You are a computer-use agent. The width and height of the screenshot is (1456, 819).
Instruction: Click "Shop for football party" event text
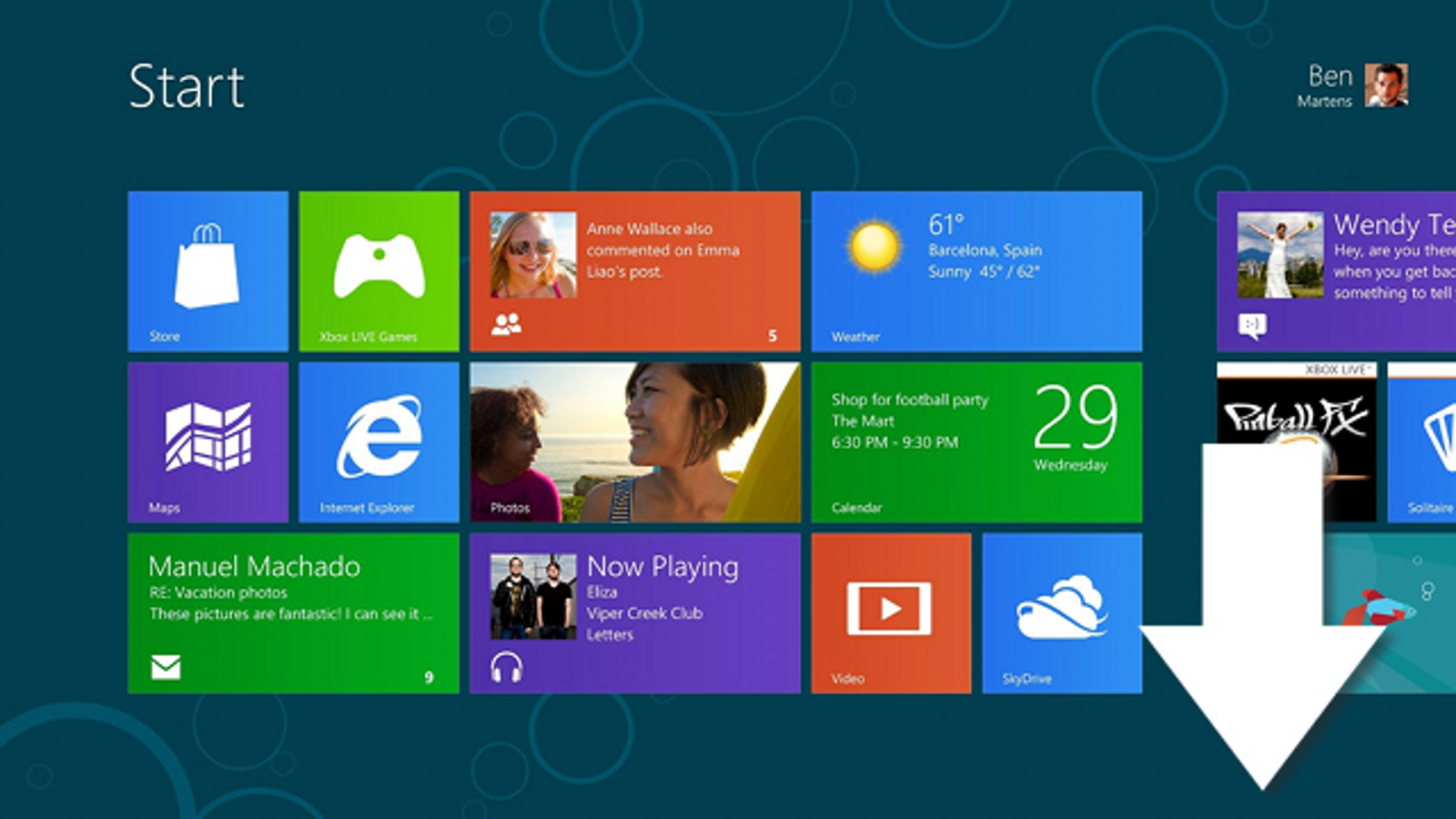910,399
